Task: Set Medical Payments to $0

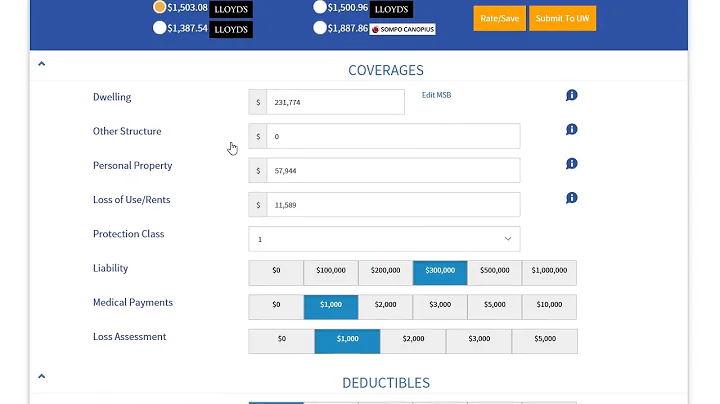Action: pos(276,307)
